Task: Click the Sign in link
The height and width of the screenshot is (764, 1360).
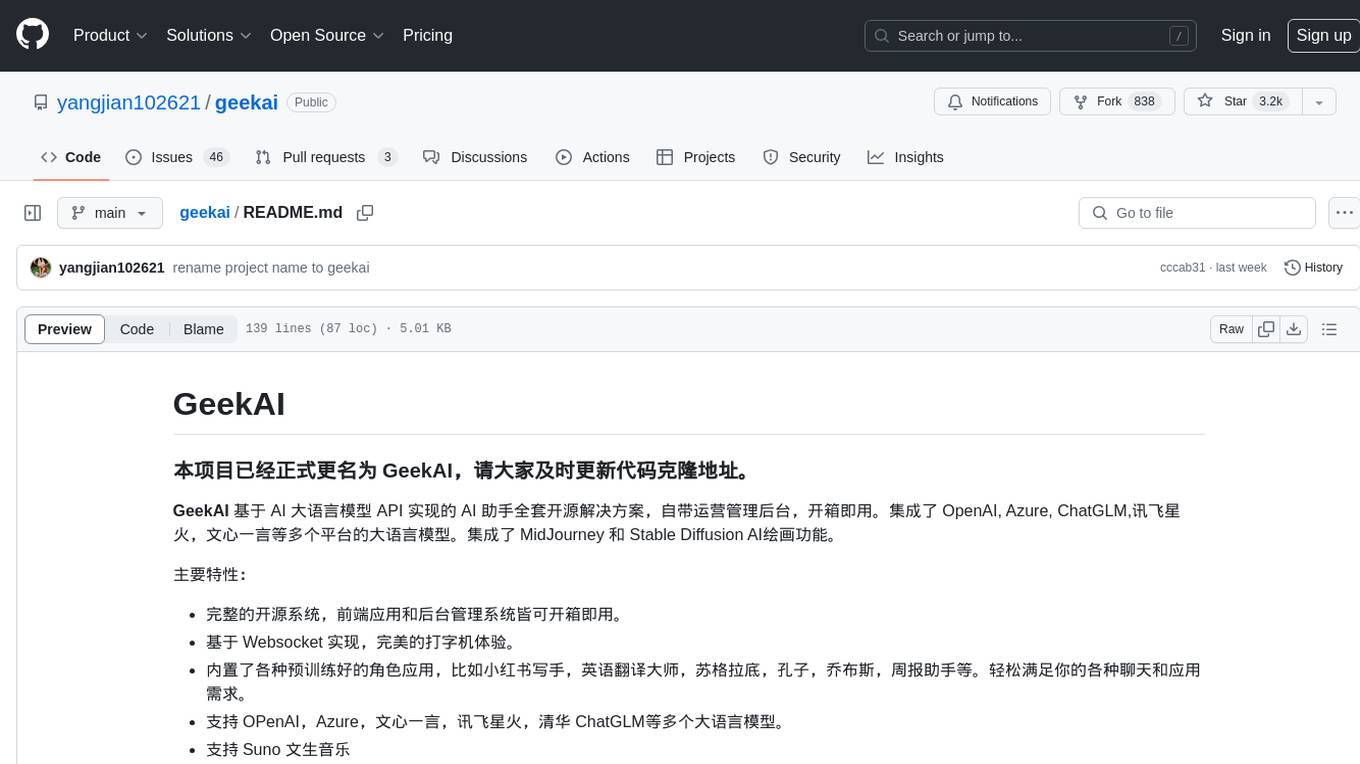Action: [x=1245, y=35]
